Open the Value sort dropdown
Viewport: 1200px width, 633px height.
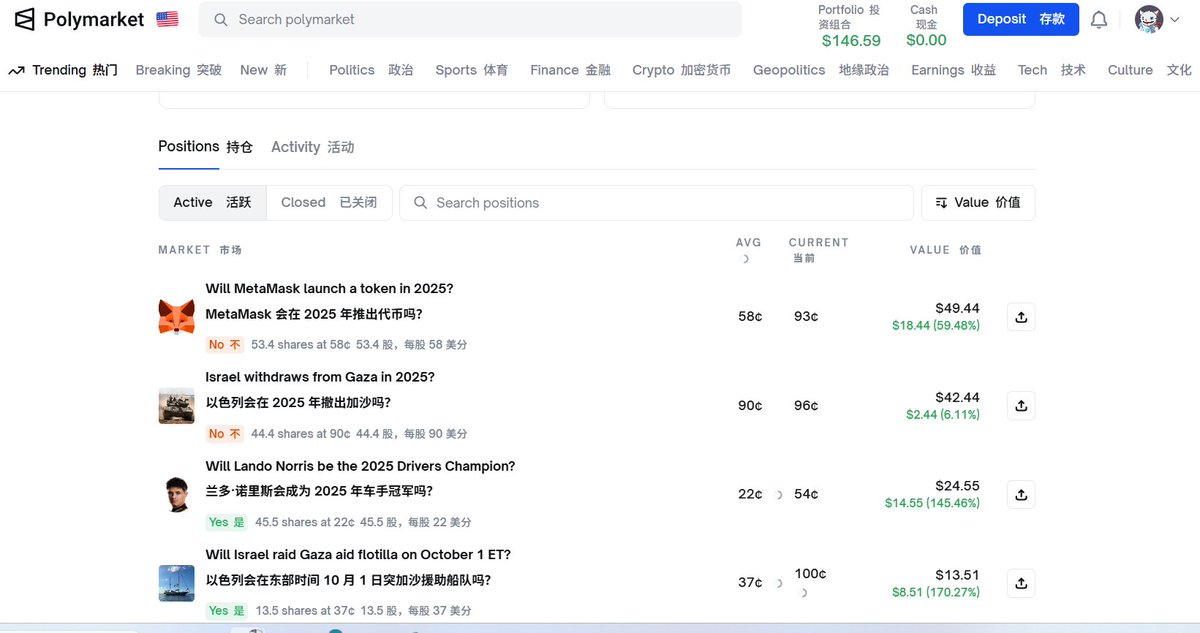point(978,202)
